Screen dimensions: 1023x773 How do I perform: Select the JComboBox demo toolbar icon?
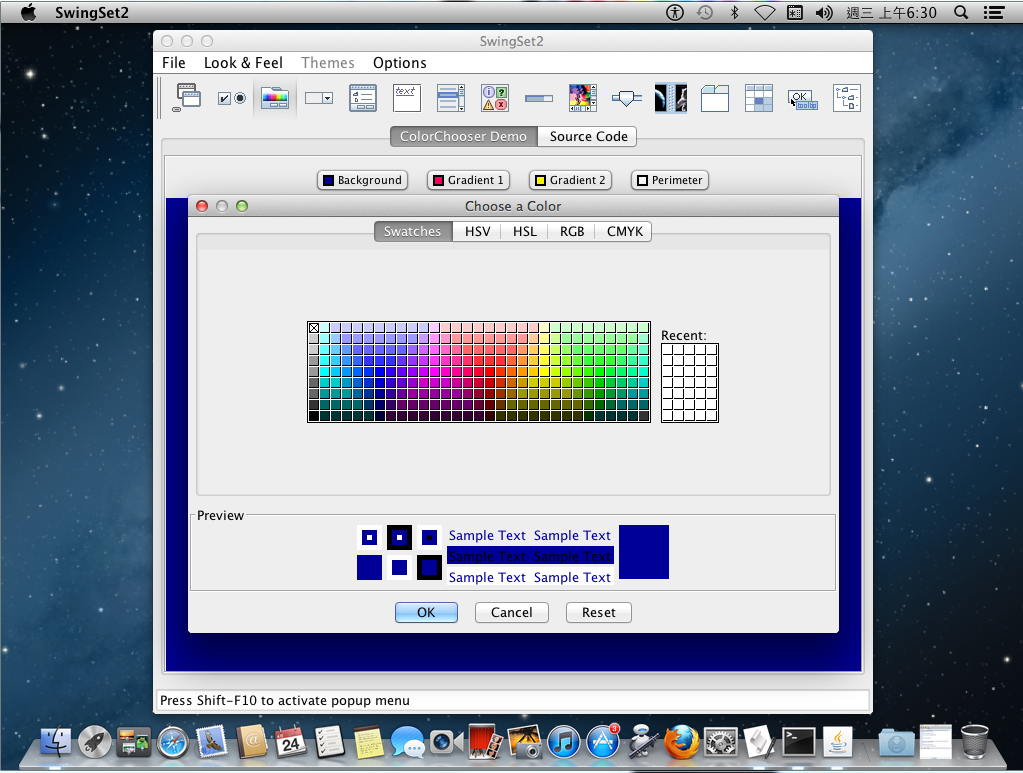[x=319, y=98]
